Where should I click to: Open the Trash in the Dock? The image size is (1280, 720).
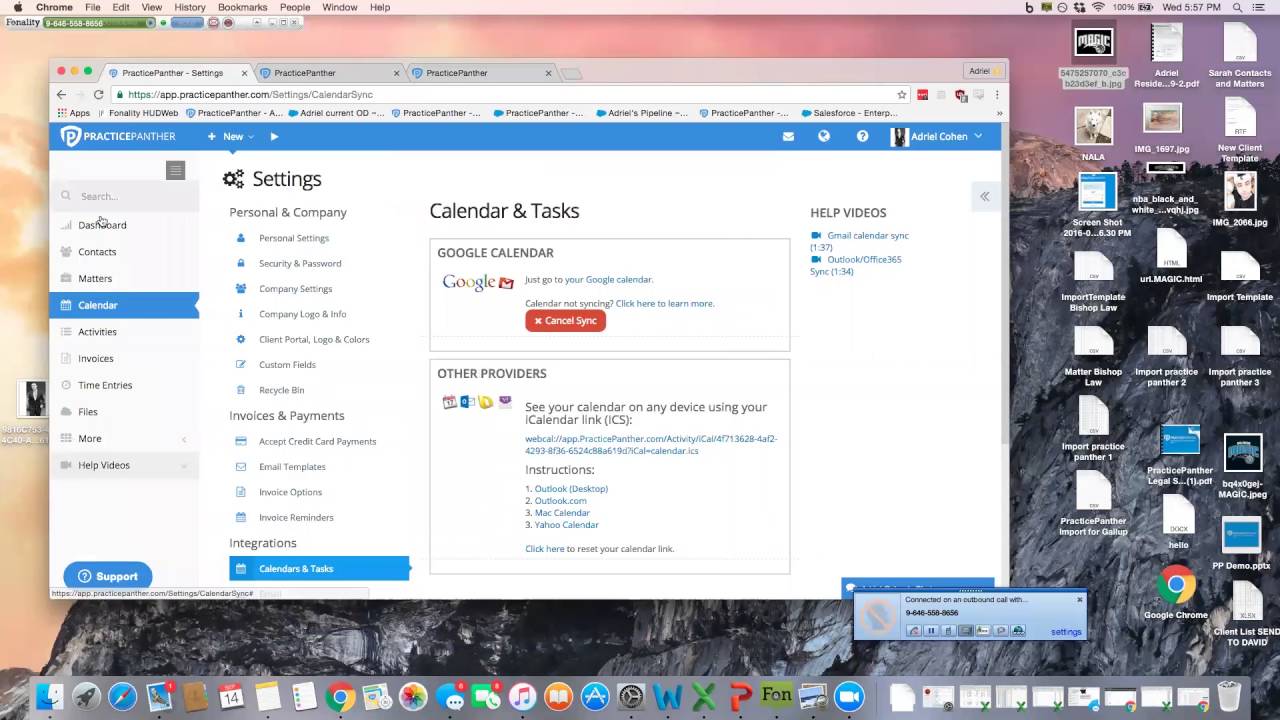point(1229,696)
